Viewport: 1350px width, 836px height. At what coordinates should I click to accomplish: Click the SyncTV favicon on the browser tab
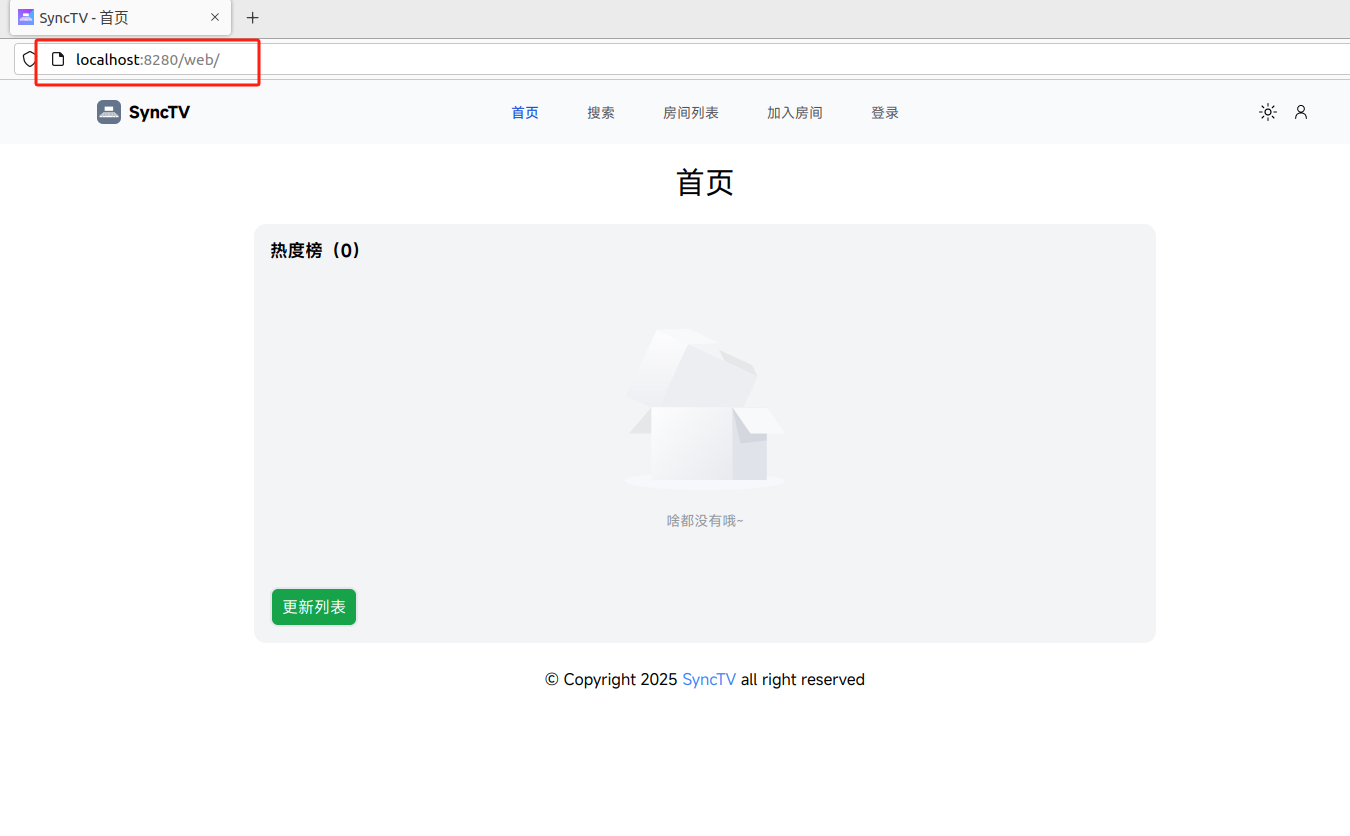(25, 17)
